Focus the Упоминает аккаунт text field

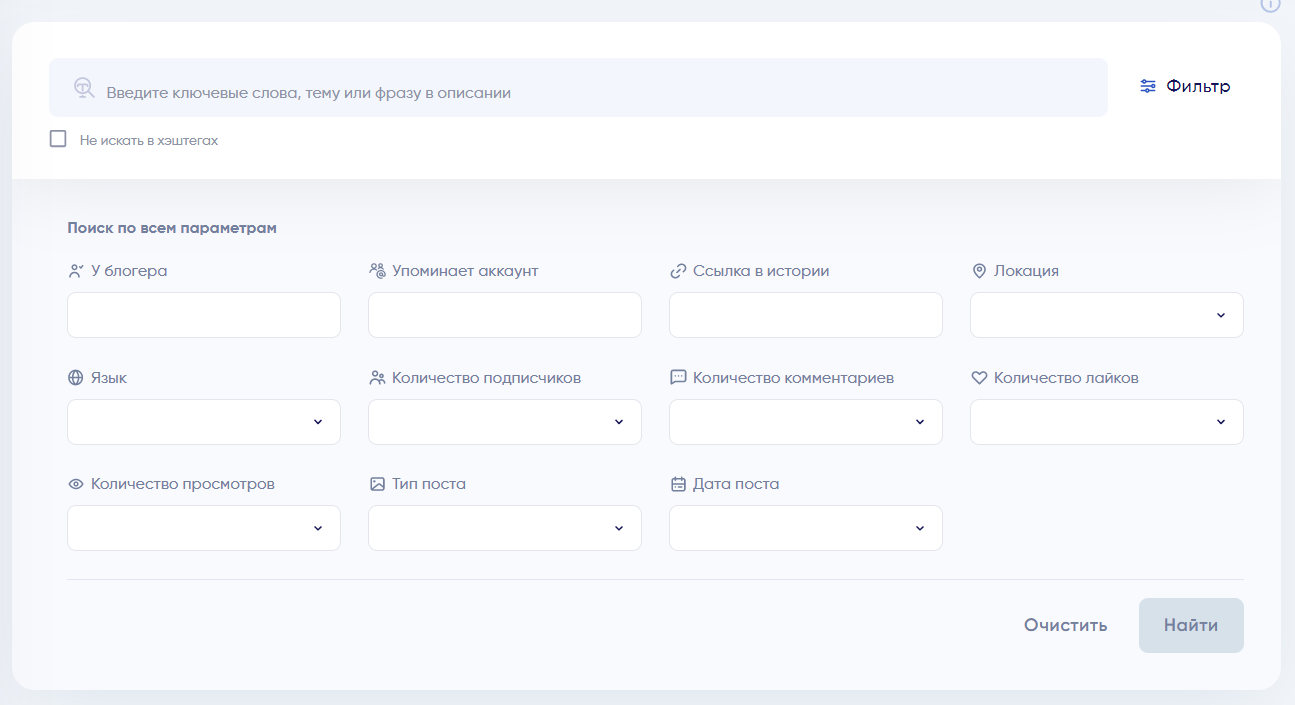pos(504,315)
